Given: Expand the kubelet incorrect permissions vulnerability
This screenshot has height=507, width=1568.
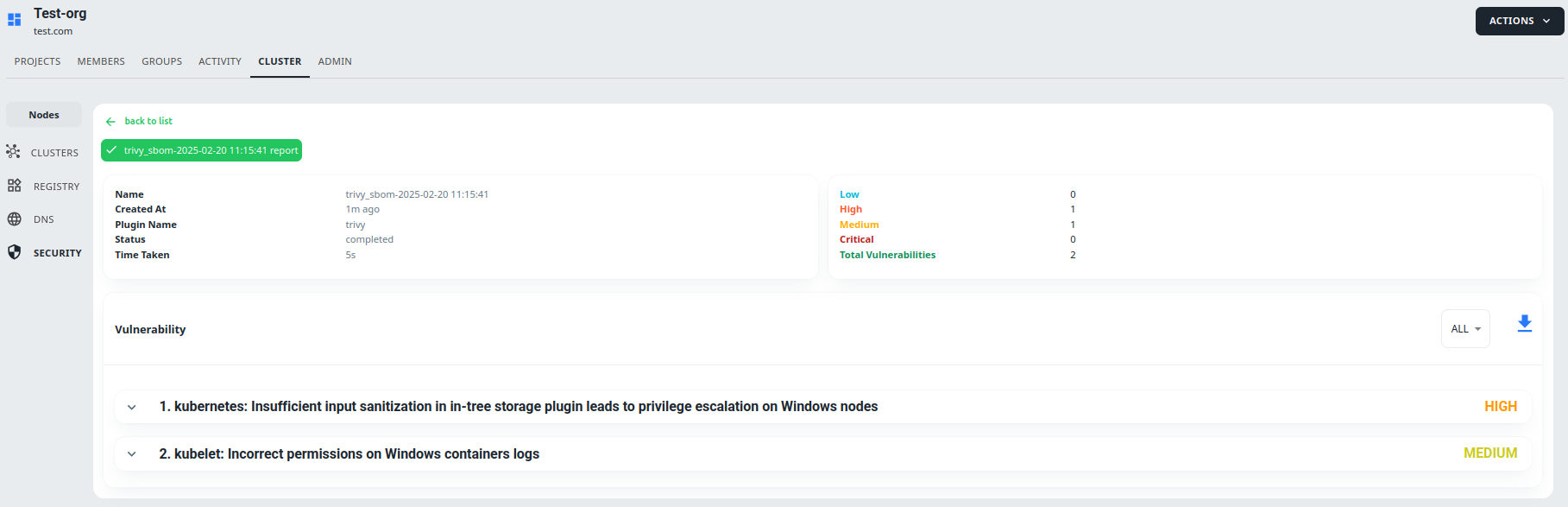Looking at the screenshot, I should pos(132,454).
